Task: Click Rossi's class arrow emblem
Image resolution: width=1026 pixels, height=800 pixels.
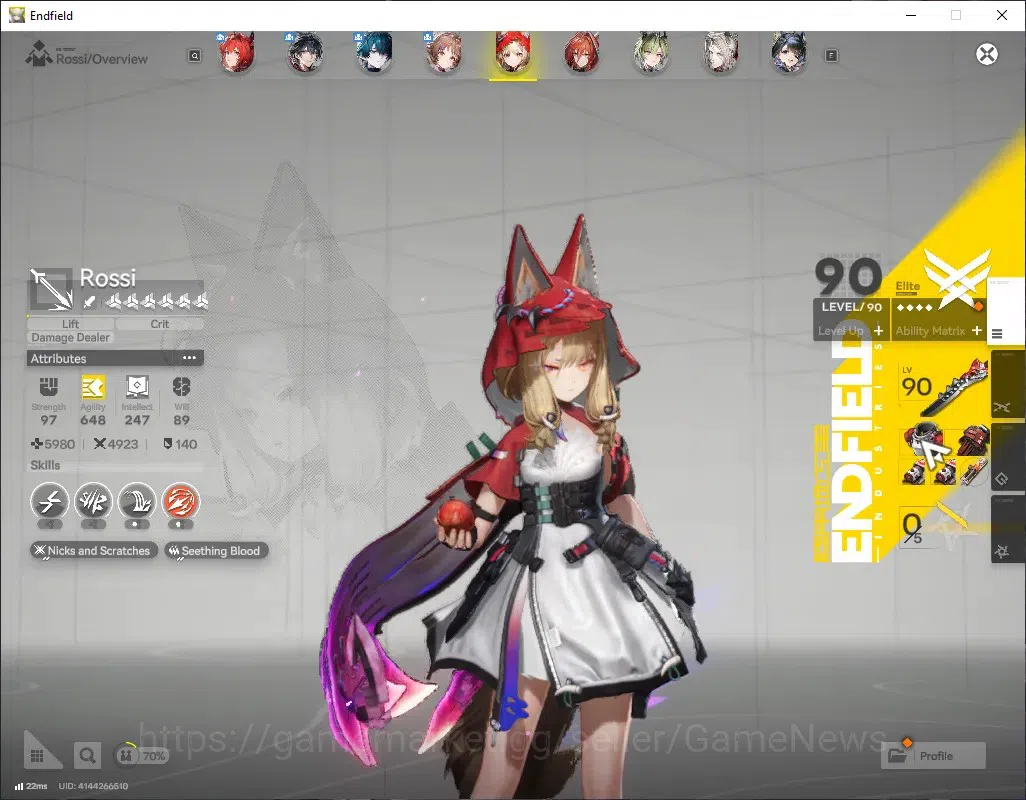Action: click(51, 289)
